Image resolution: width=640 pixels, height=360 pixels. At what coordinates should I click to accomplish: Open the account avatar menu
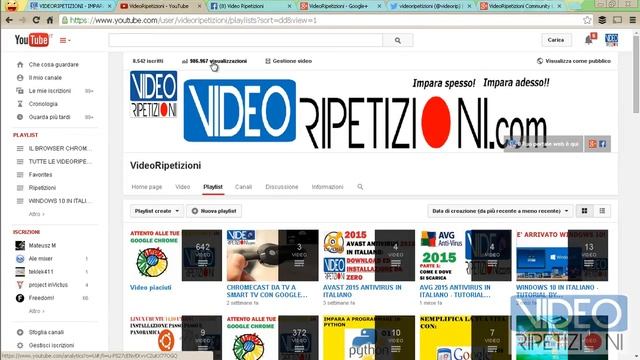click(x=611, y=40)
